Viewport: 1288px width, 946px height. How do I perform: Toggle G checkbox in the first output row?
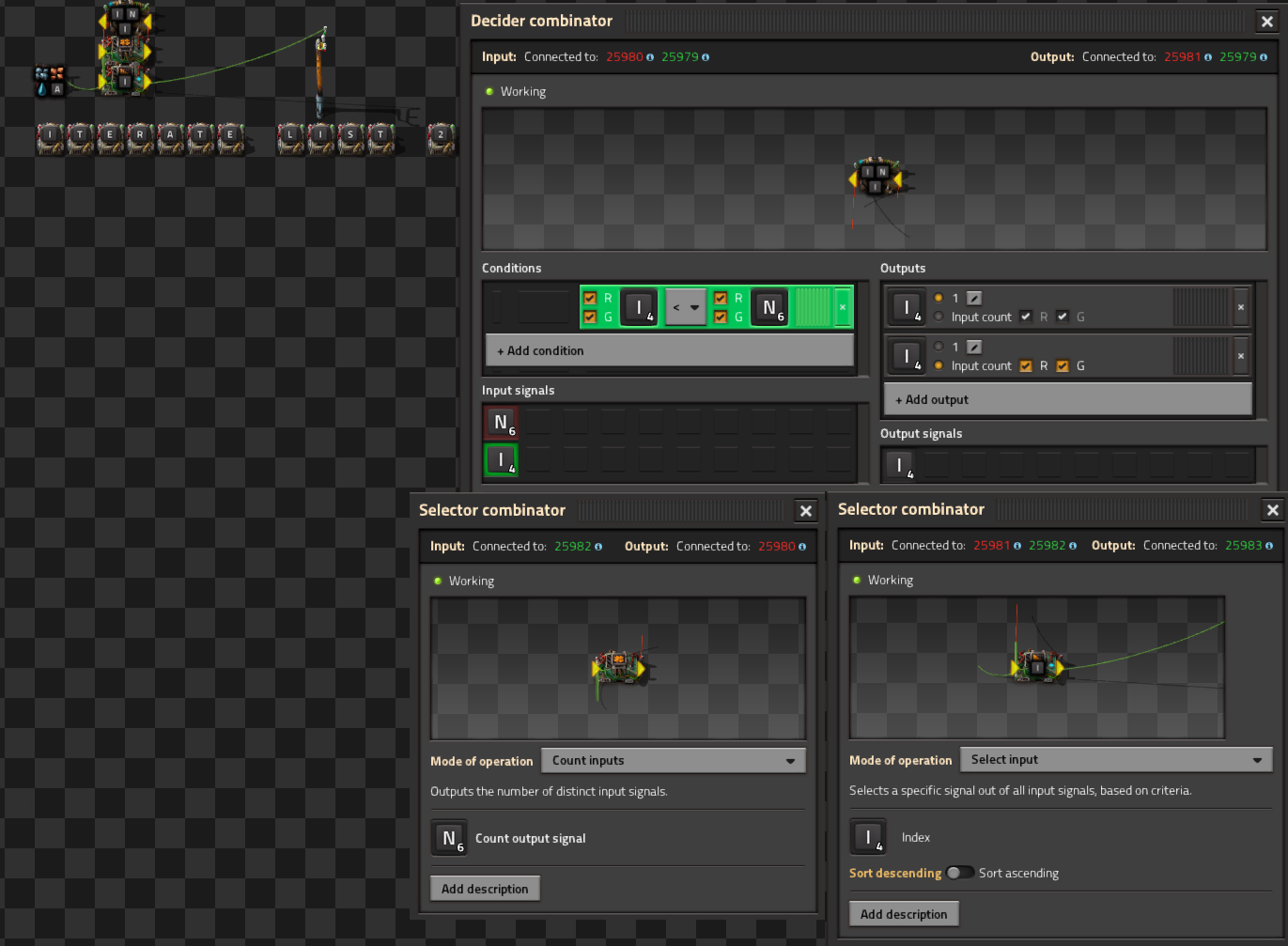pyautogui.click(x=1063, y=317)
